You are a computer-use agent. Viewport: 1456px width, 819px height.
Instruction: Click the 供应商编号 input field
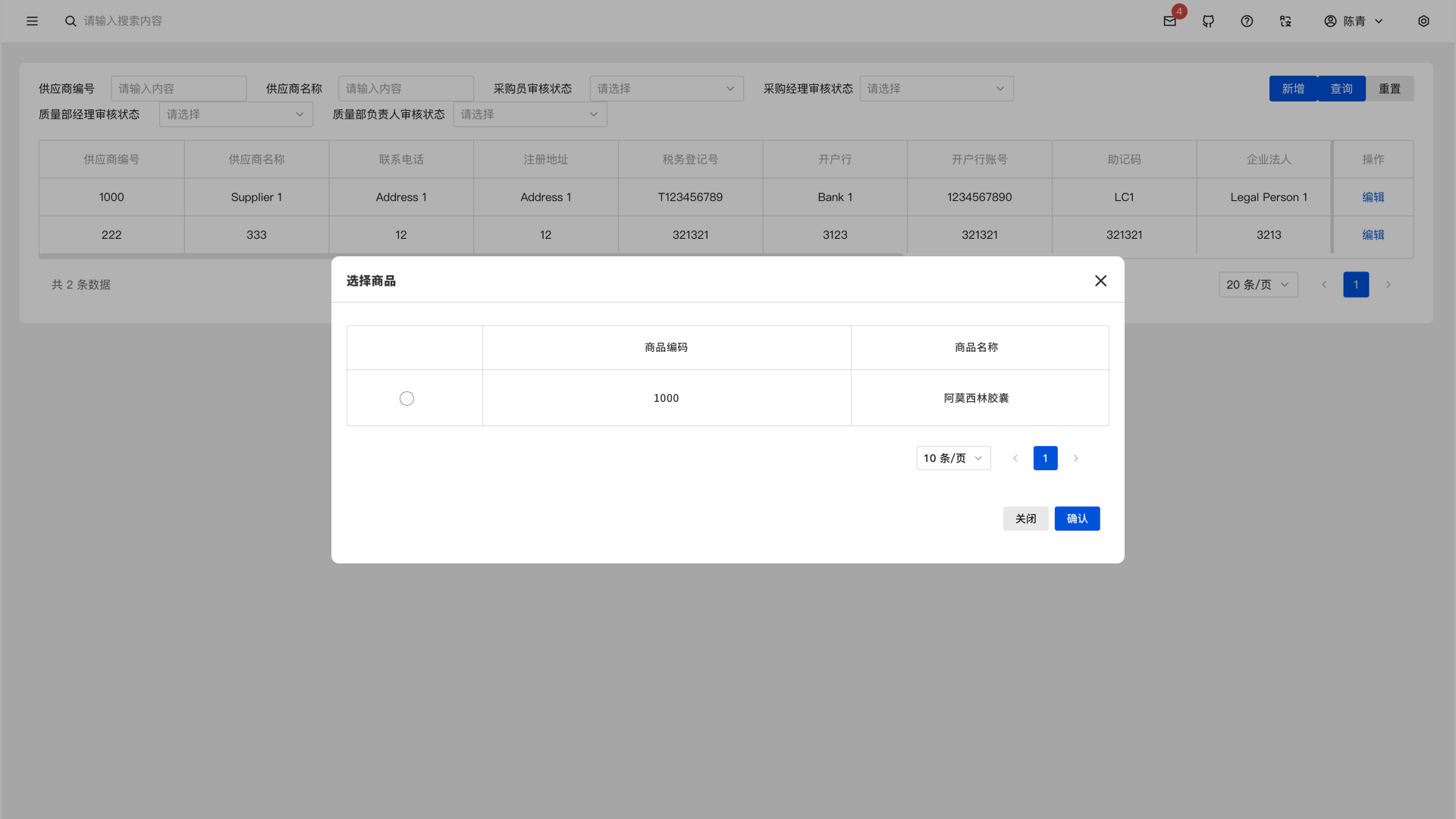178,89
